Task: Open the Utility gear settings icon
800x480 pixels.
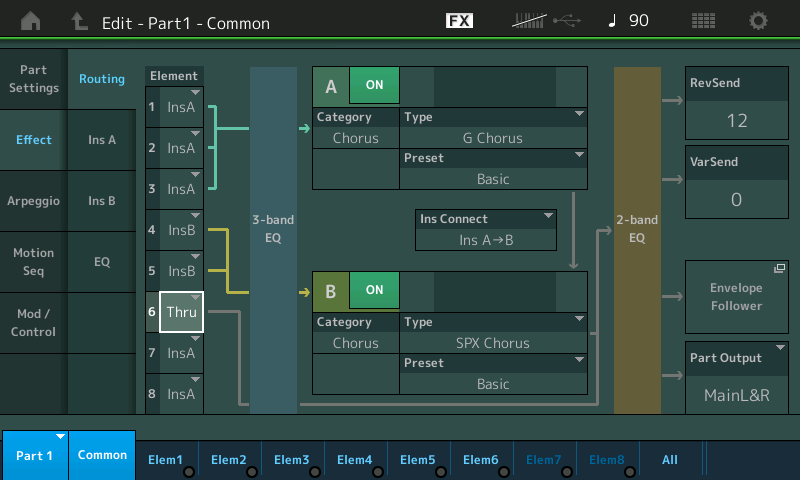Action: [x=759, y=20]
